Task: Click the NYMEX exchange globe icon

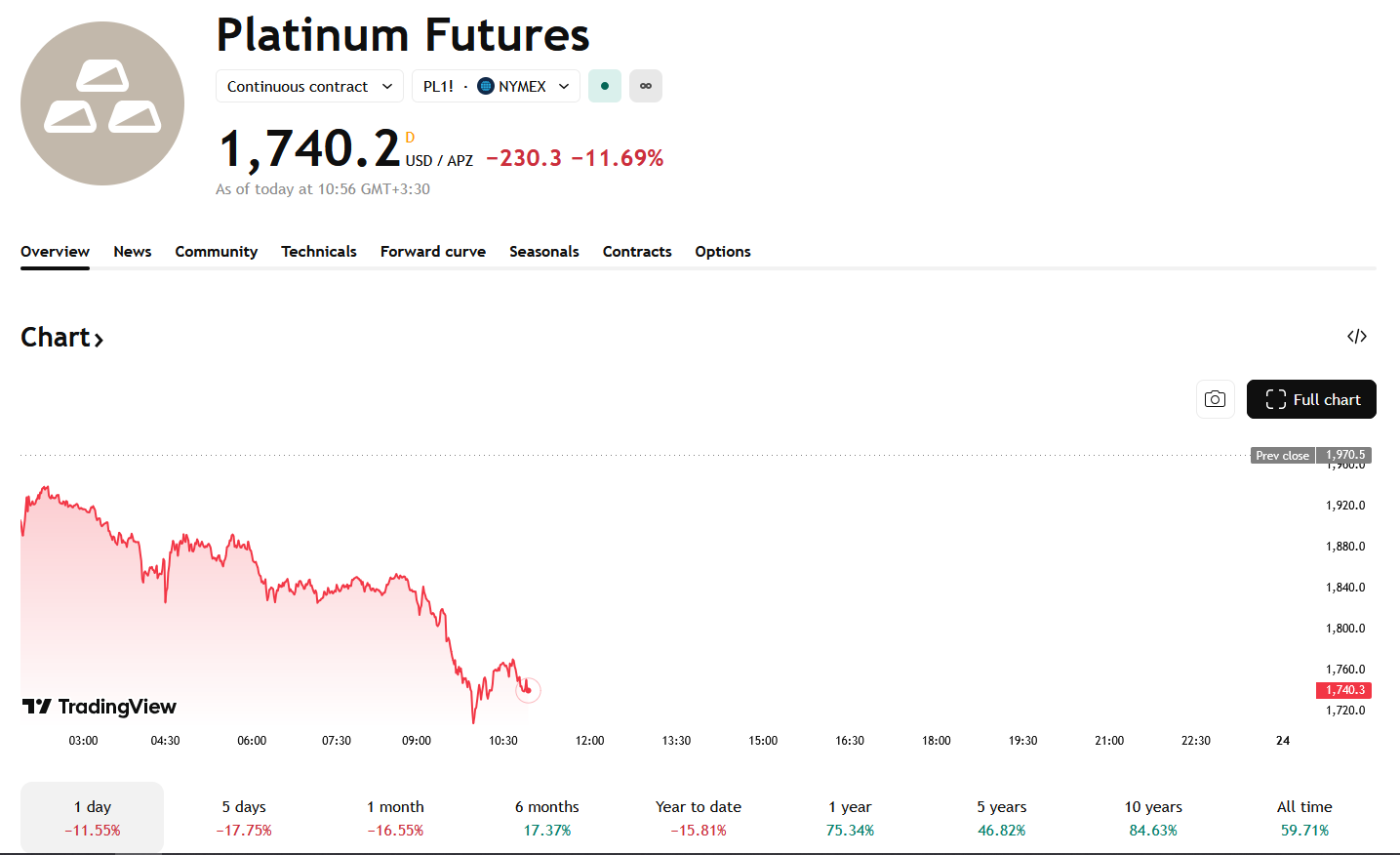Action: 486,86
